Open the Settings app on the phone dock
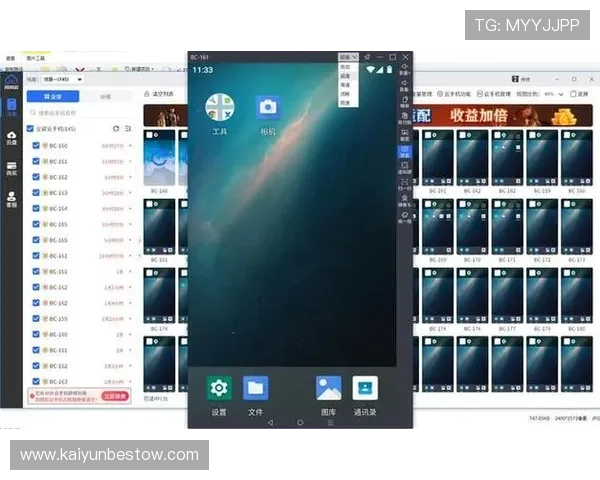The height and width of the screenshot is (480, 600). 219,388
